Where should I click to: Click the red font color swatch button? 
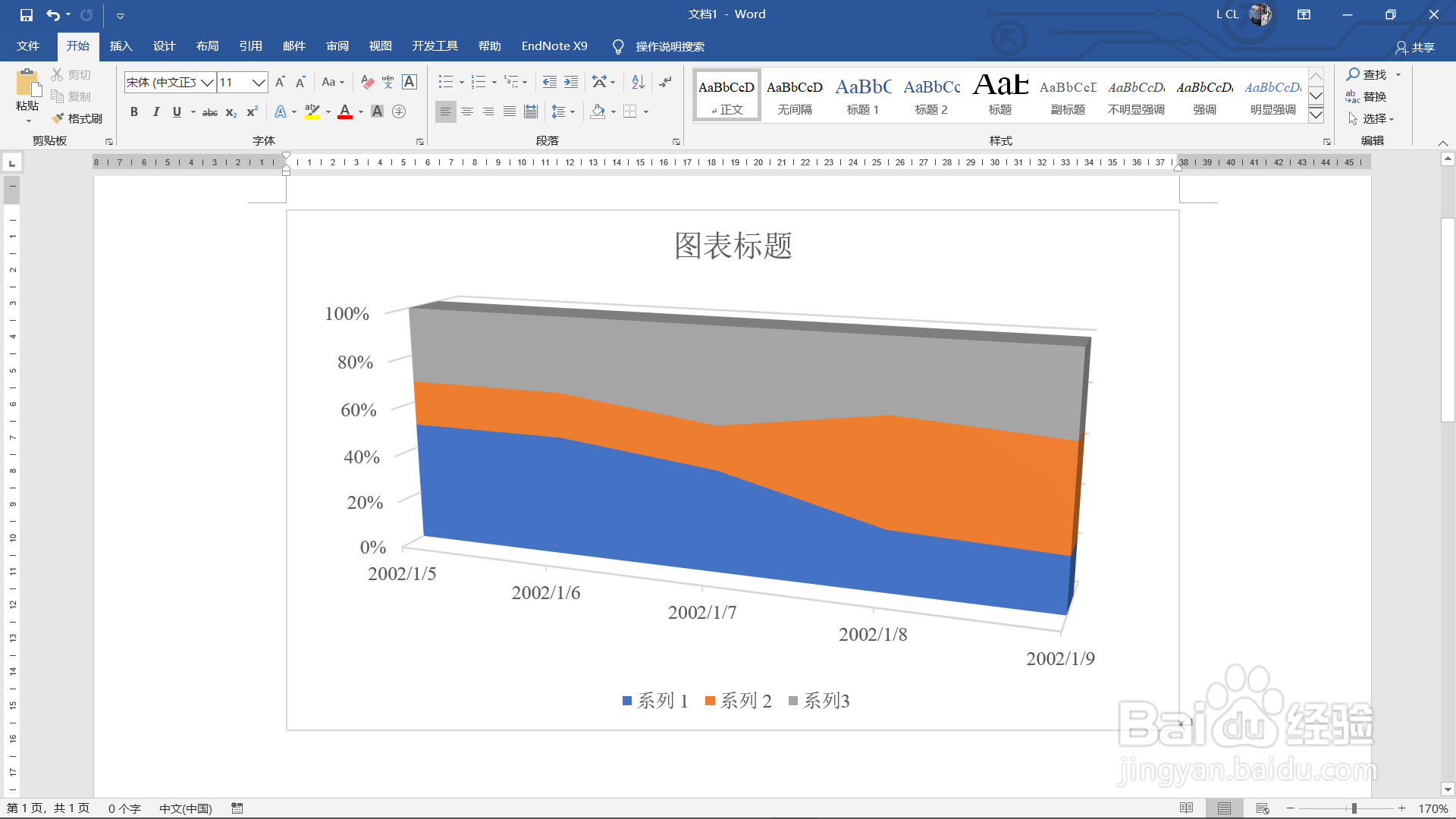click(x=345, y=111)
